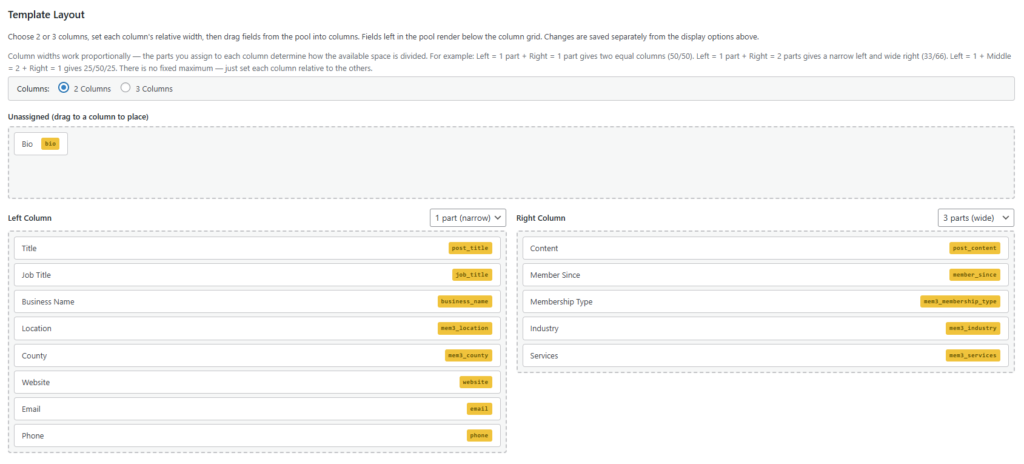
Task: Open Left Column width dropdown
Action: [468, 218]
